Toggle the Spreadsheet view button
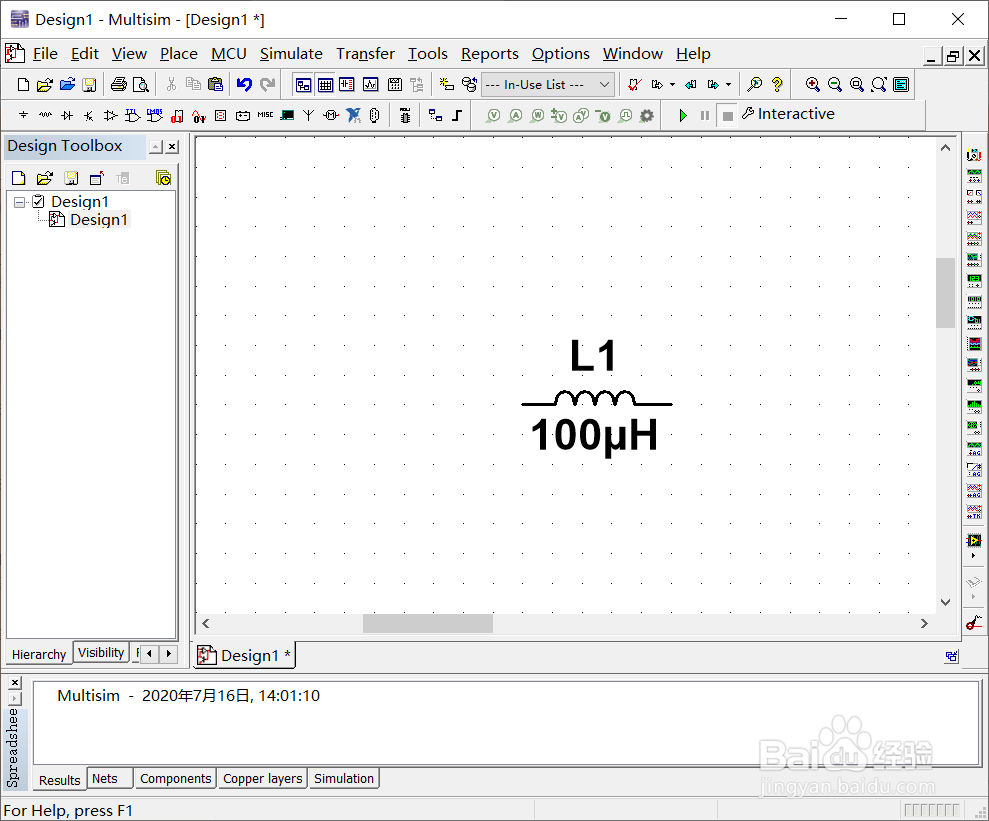 coord(325,84)
